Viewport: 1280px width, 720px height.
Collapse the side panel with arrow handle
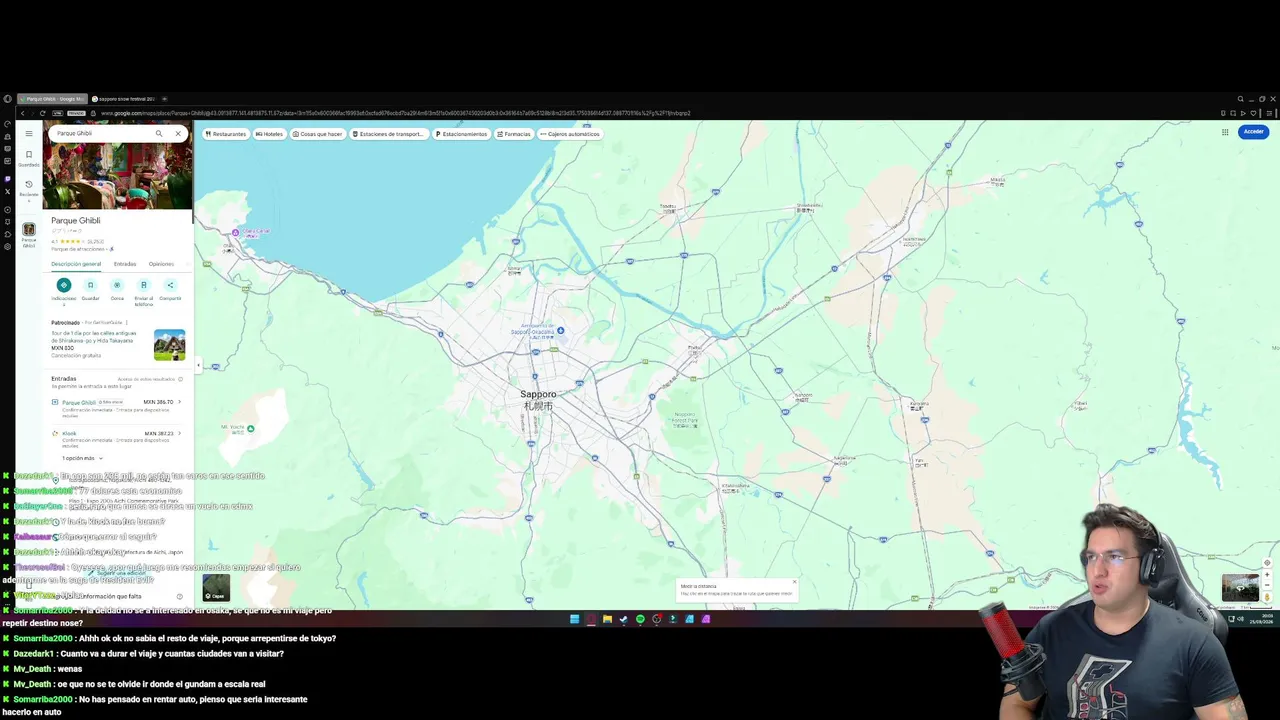[x=198, y=365]
